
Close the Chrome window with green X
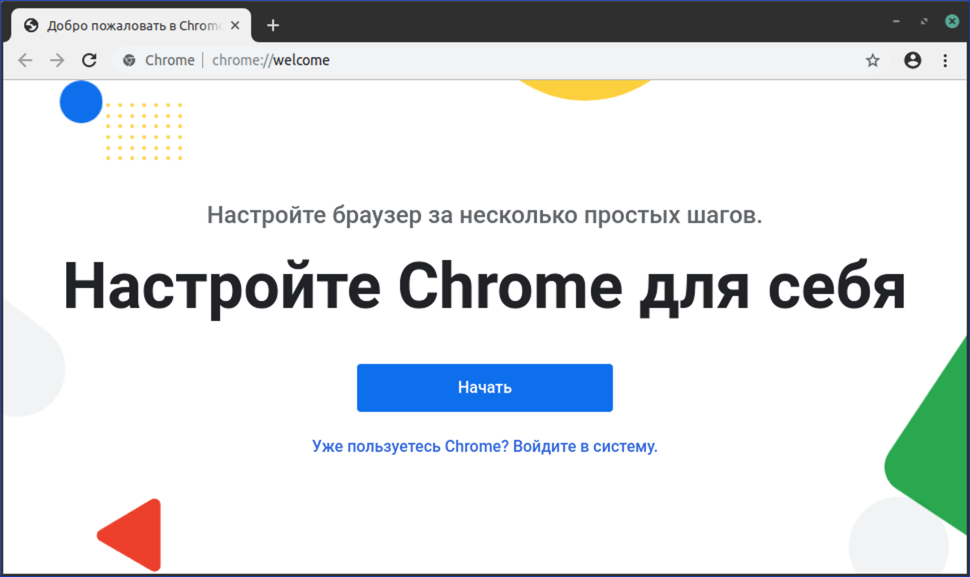(x=952, y=22)
